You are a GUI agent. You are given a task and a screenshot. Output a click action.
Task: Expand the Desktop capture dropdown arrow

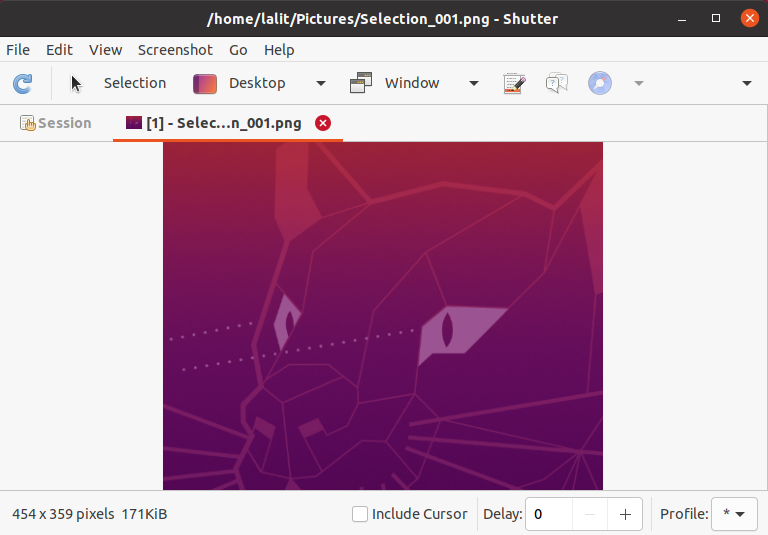coord(321,83)
